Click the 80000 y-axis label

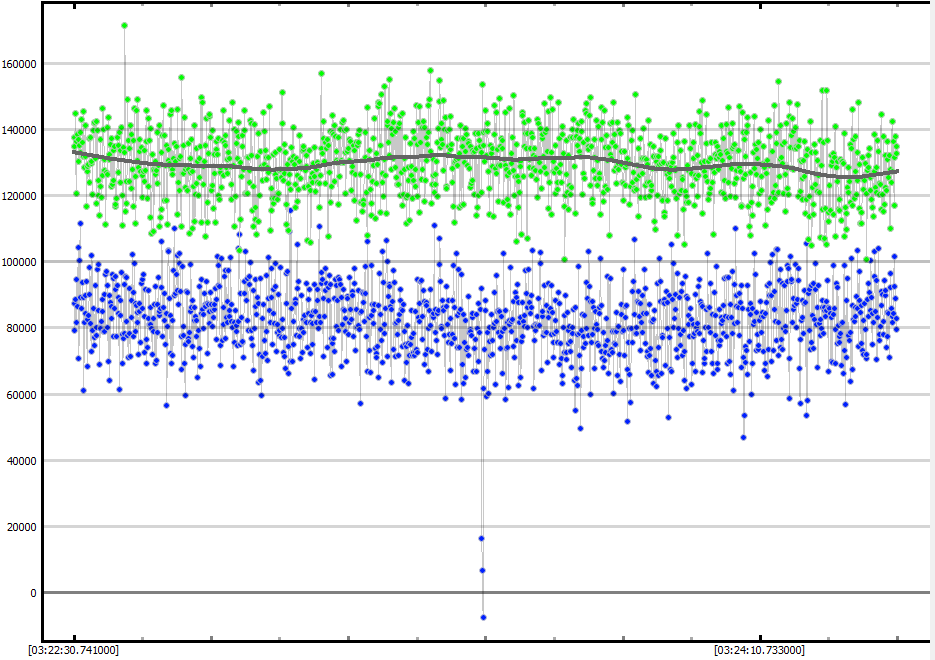(21, 329)
